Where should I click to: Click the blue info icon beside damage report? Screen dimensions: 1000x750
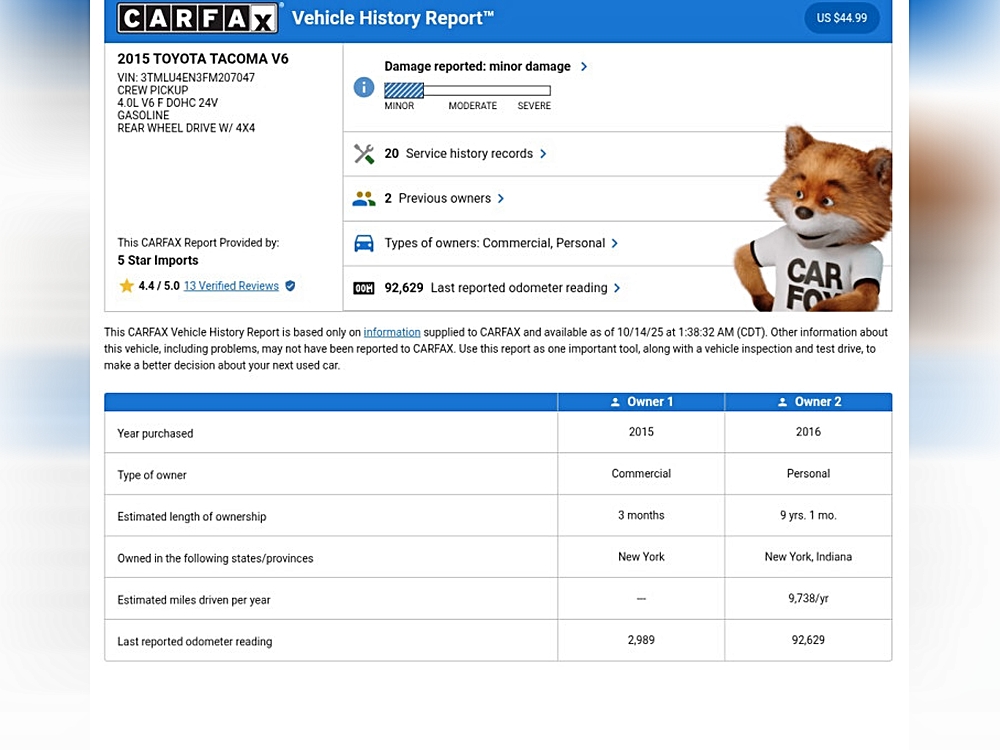(364, 87)
